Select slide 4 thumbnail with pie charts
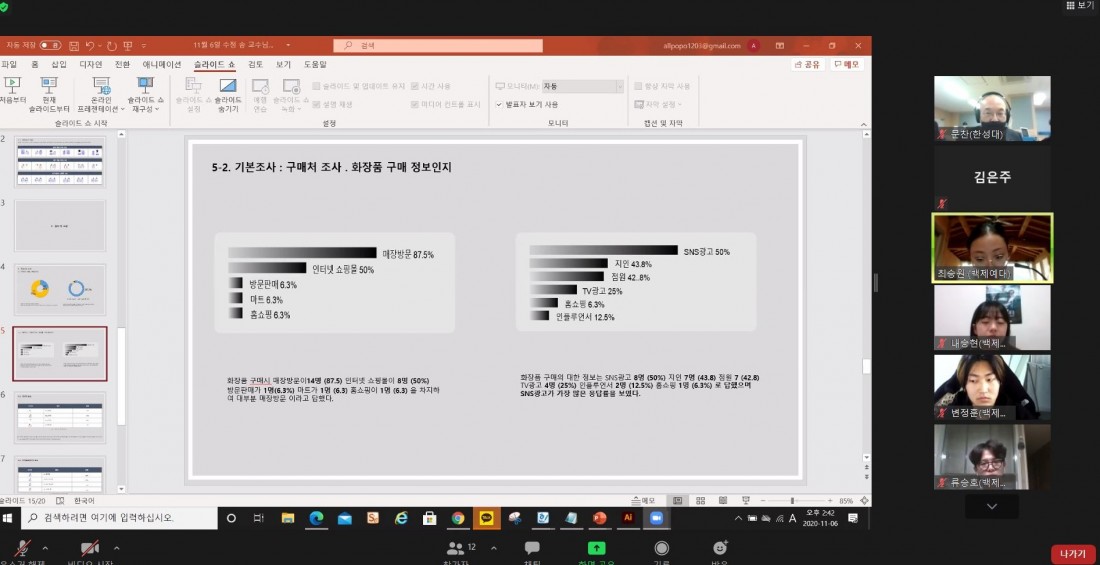The image size is (1100, 565). point(60,290)
